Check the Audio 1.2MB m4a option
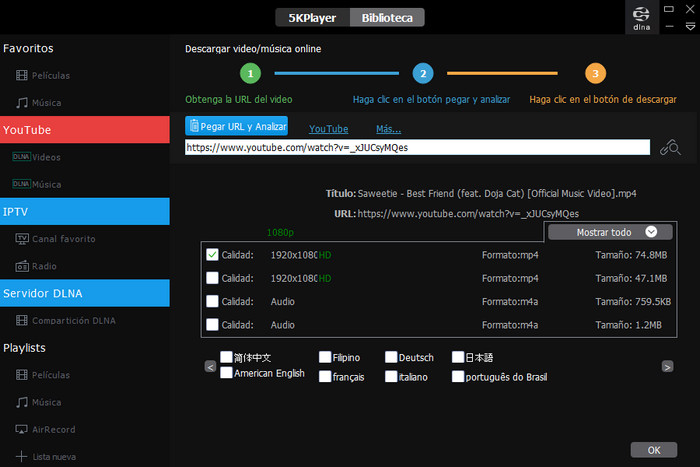Viewport: 700px width, 467px height. (x=212, y=325)
